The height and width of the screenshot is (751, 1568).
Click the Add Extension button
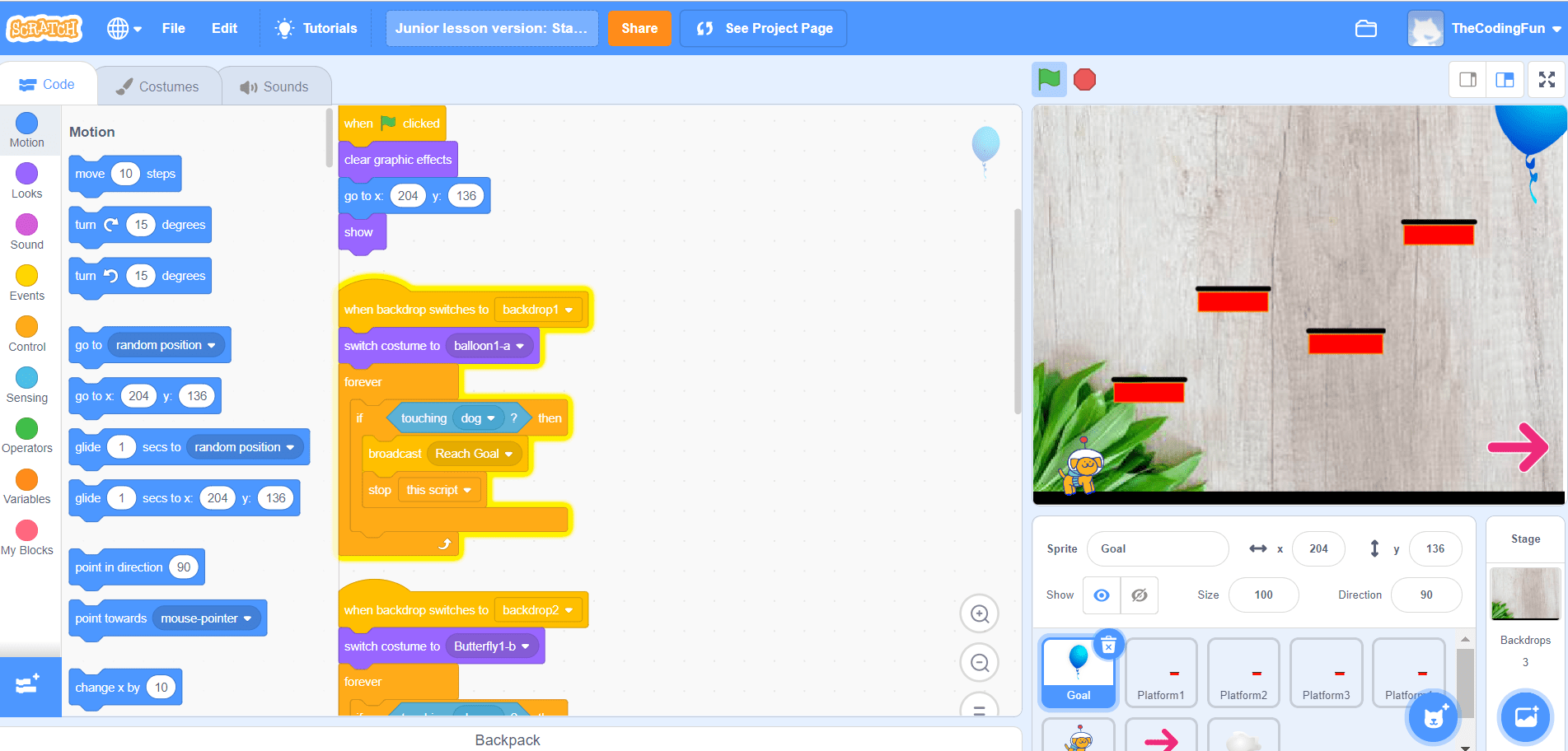tap(30, 685)
